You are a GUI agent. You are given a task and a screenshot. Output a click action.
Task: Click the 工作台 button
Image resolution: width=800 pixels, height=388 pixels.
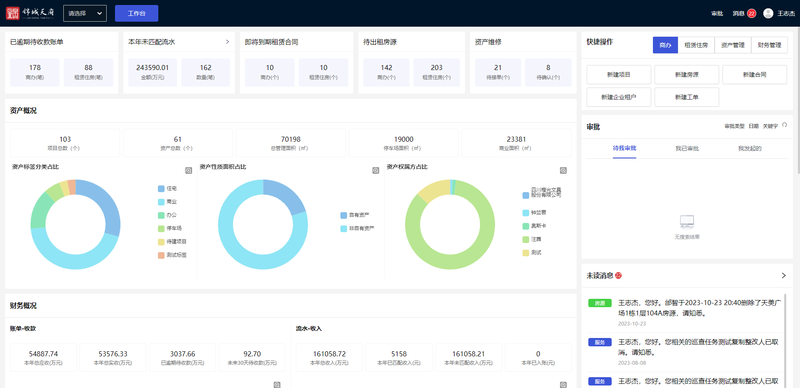136,13
